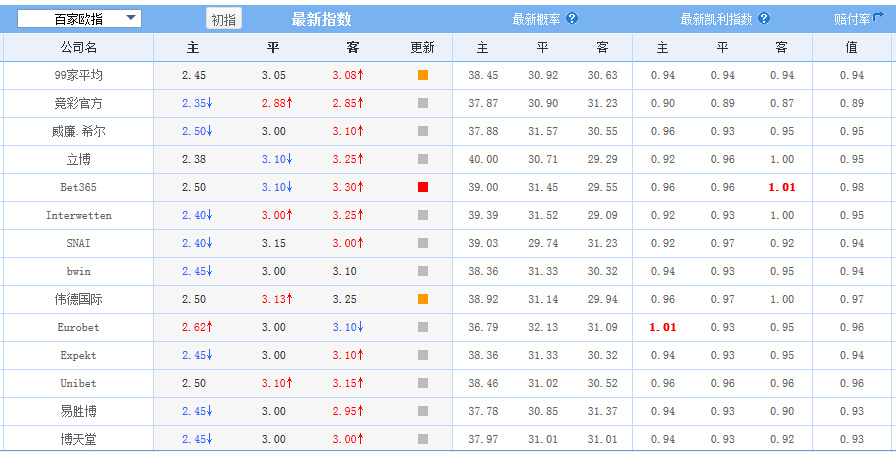Click the orange update marker for 99家平均
The image size is (896, 452).
[x=423, y=75]
